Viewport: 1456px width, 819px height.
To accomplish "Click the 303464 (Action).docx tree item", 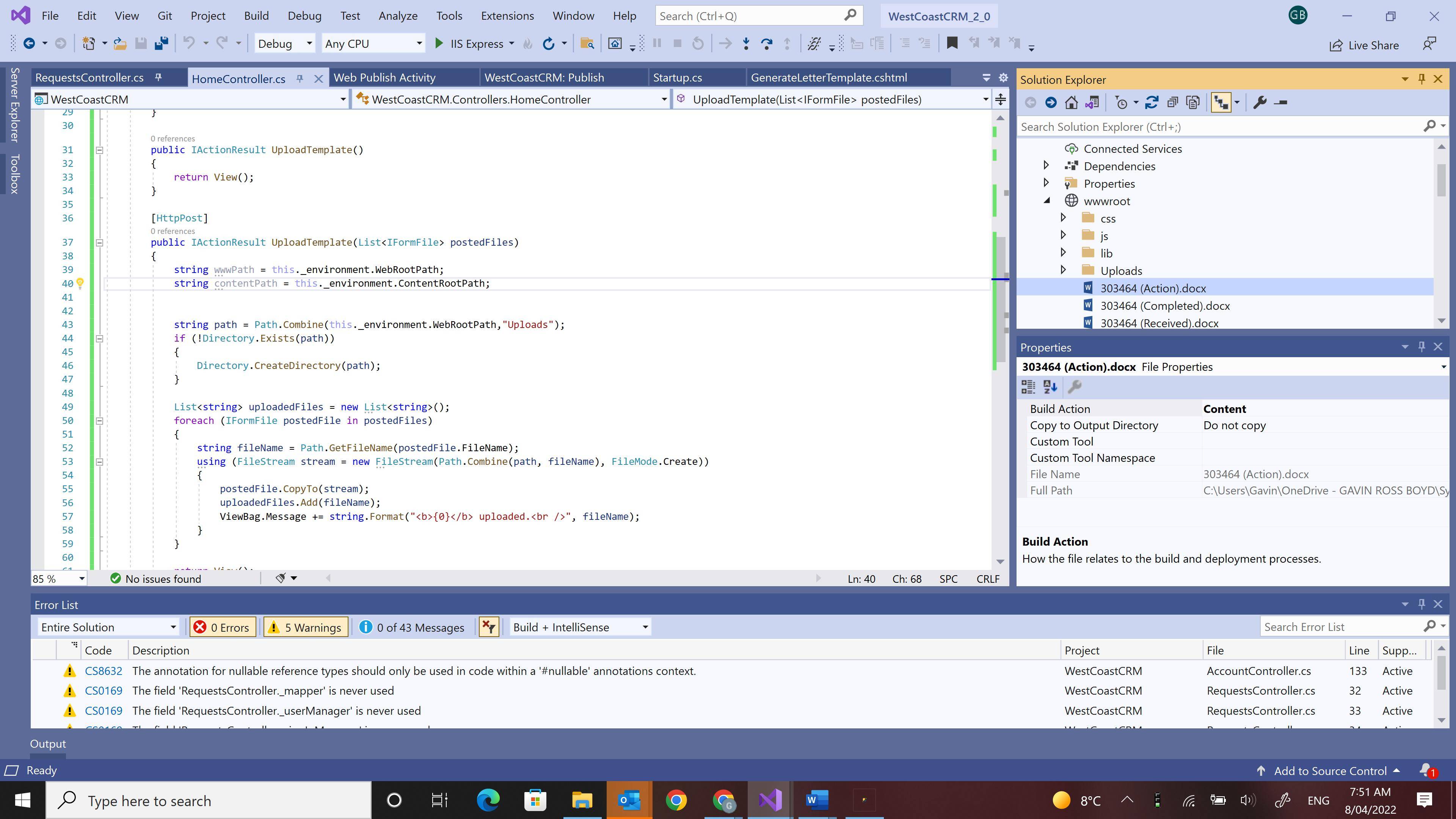I will click(1154, 288).
